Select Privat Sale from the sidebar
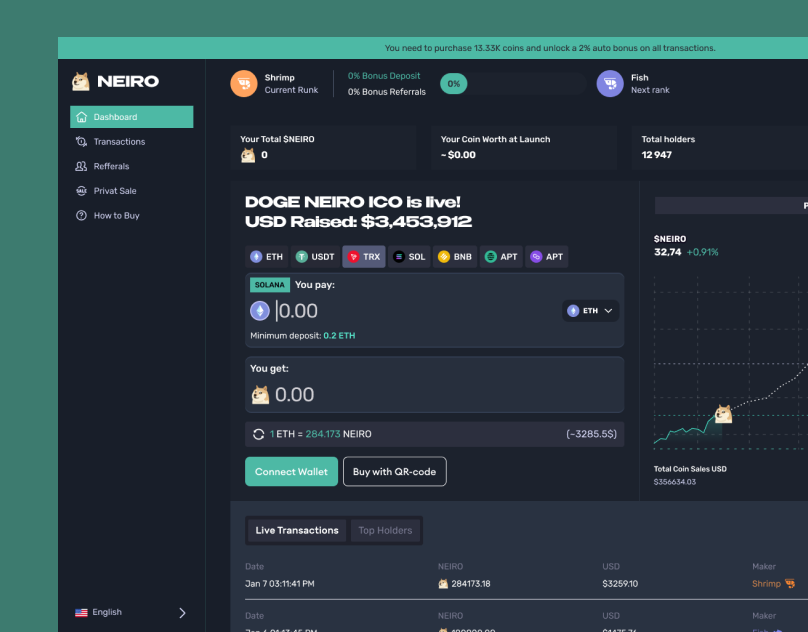The width and height of the screenshot is (808, 632). (106, 191)
